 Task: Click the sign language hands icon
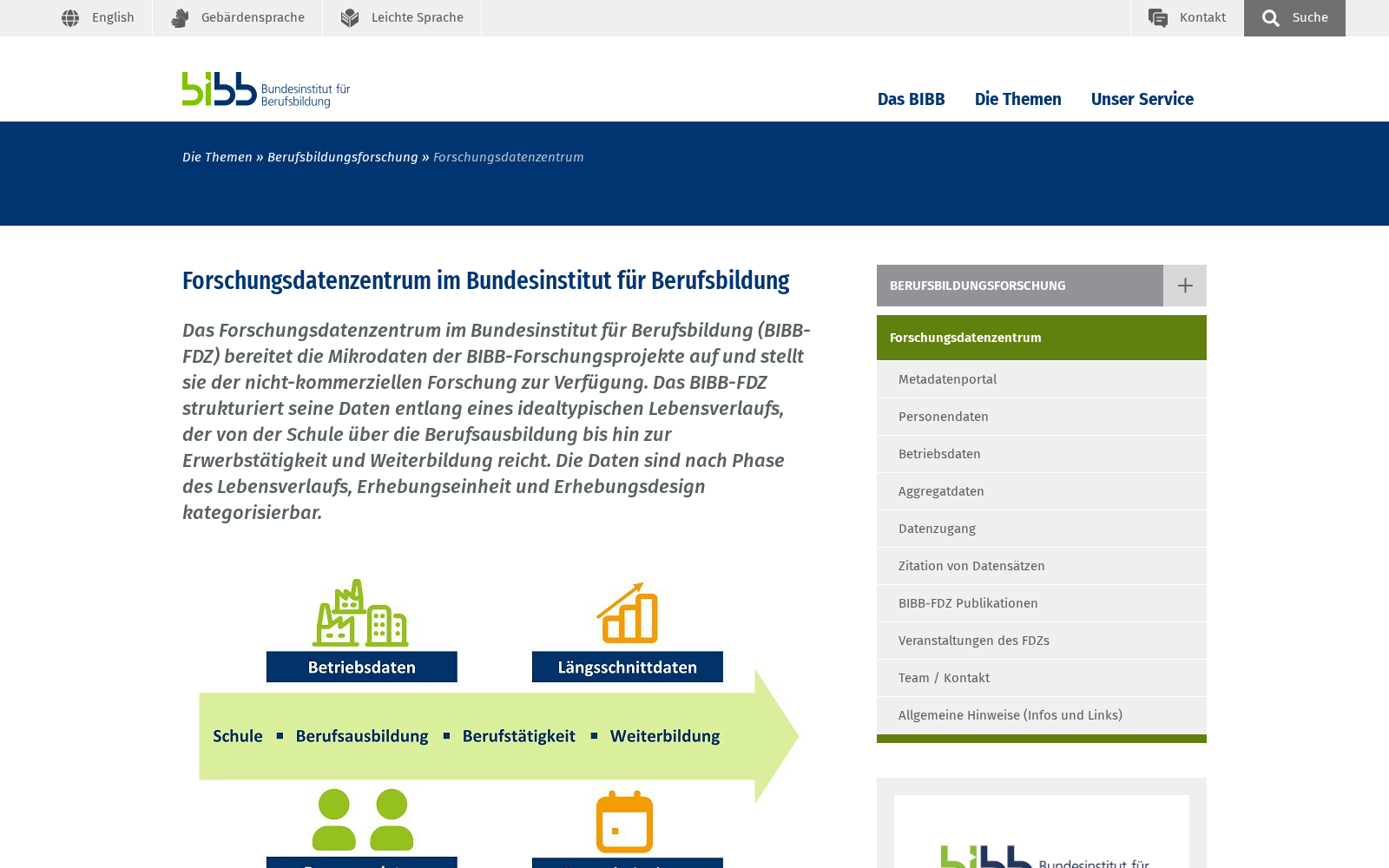pyautogui.click(x=180, y=18)
